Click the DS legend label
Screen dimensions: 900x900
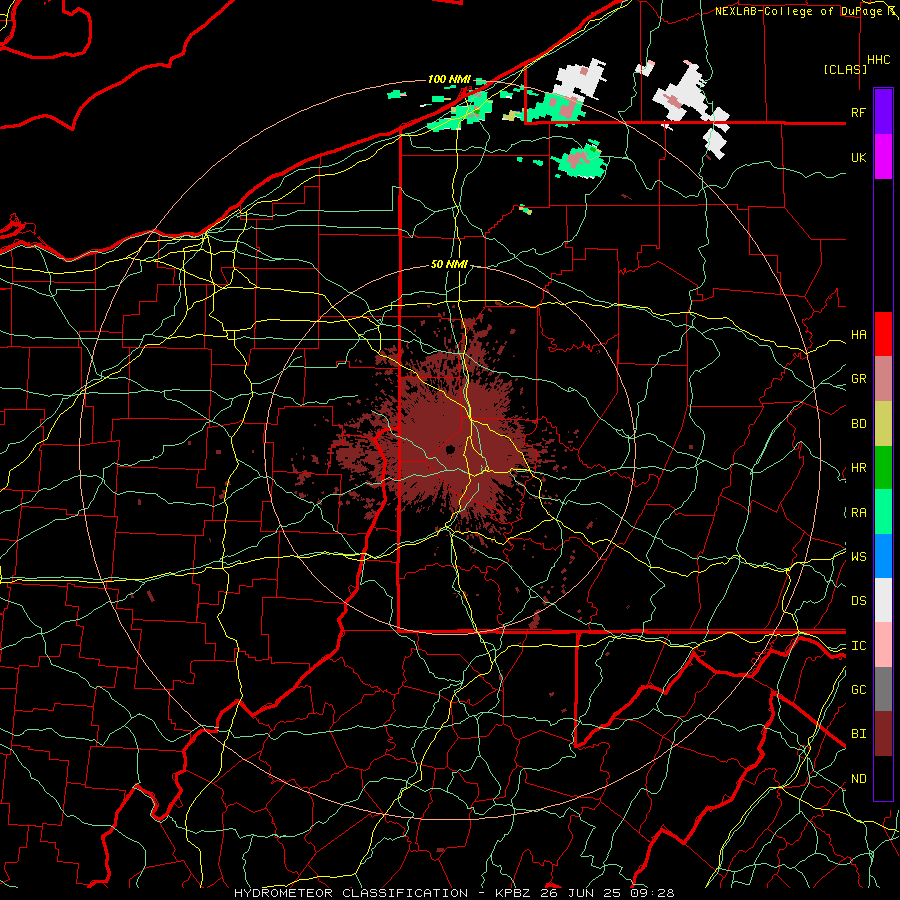[858, 600]
